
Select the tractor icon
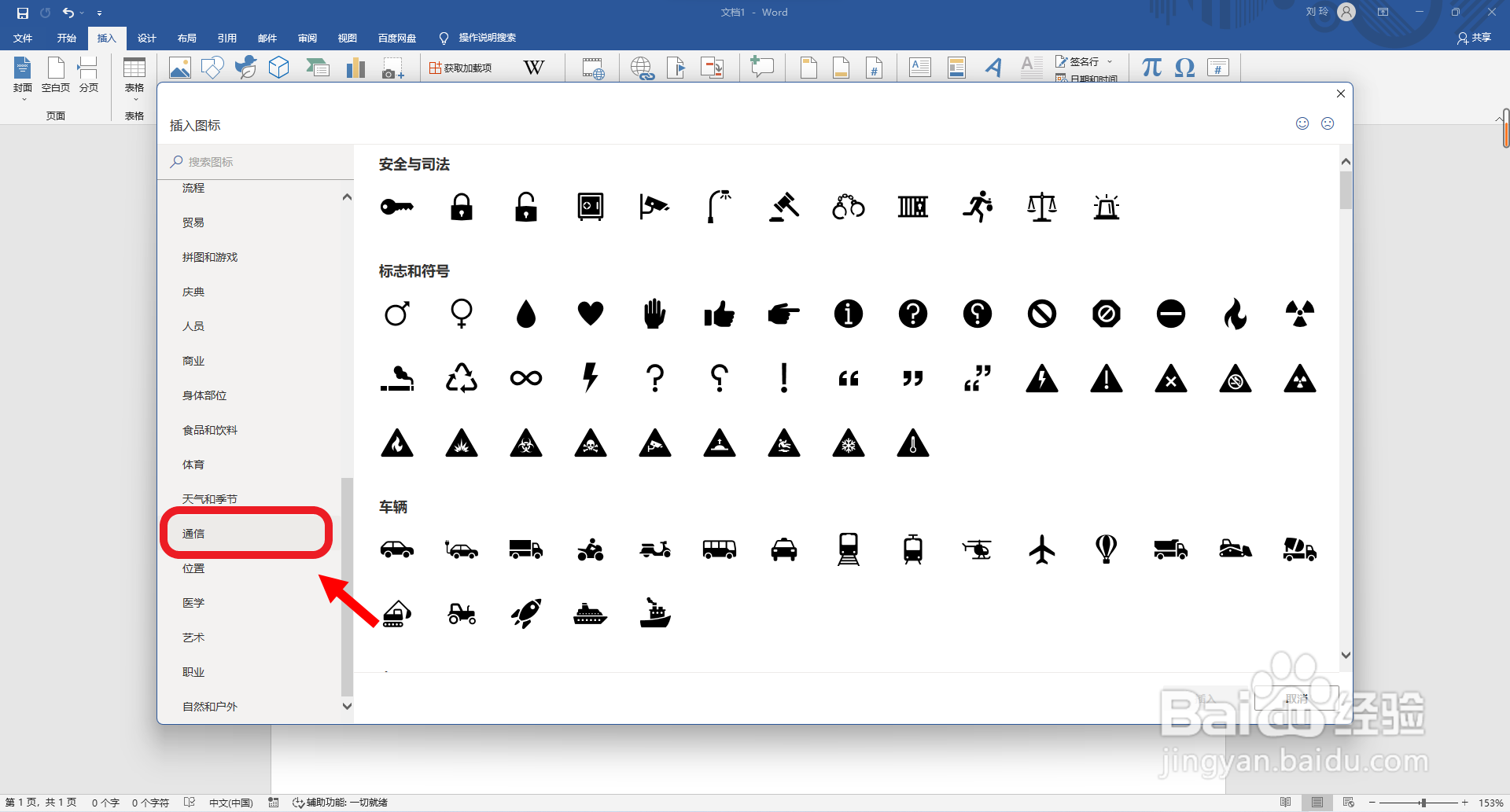click(x=462, y=614)
